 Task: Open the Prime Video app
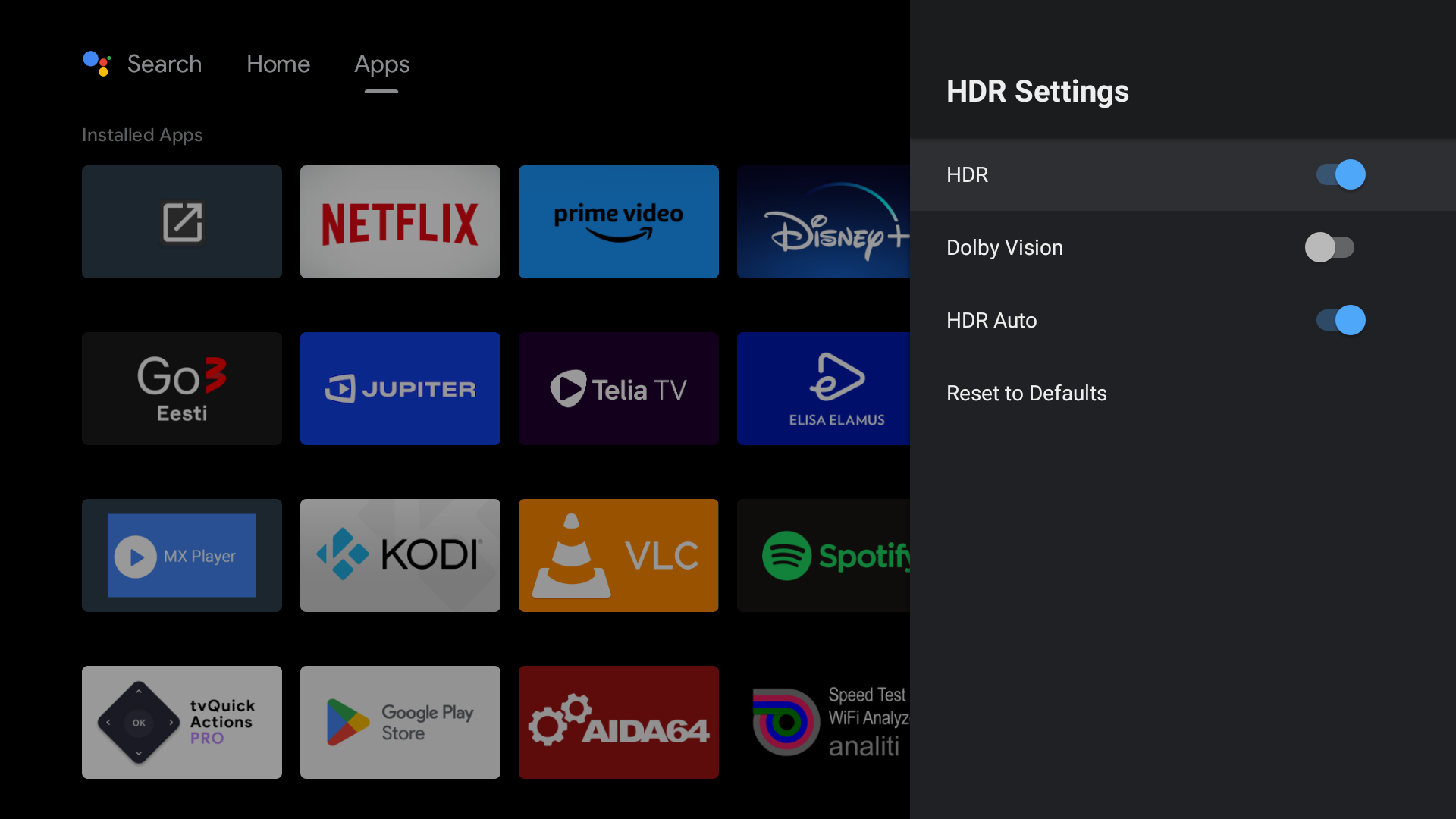[618, 221]
